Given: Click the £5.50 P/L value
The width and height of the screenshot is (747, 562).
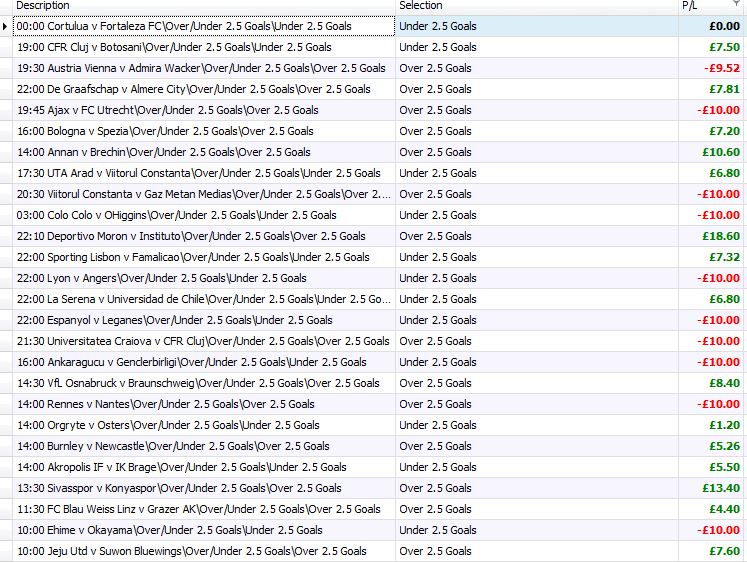Looking at the screenshot, I should point(724,467).
